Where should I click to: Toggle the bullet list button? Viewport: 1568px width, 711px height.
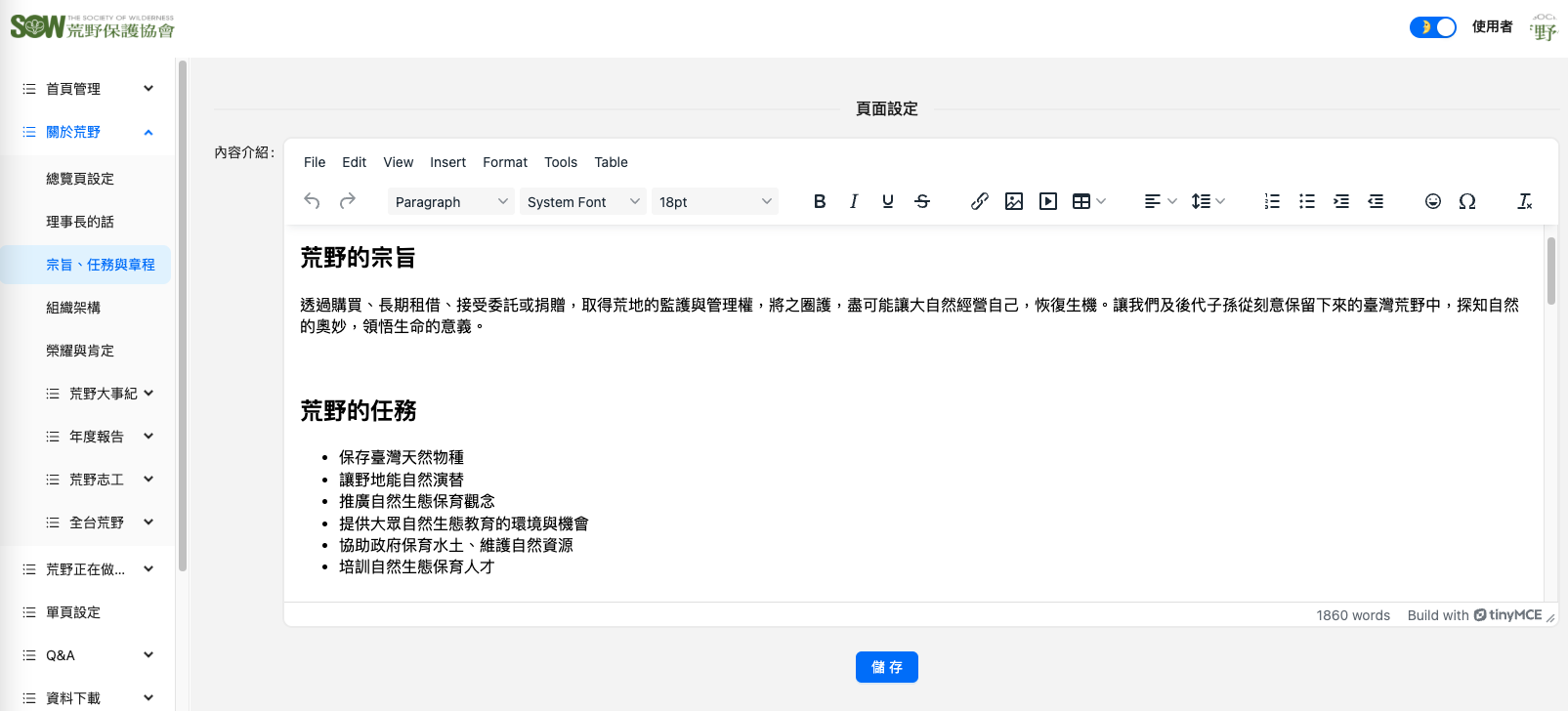1306,201
